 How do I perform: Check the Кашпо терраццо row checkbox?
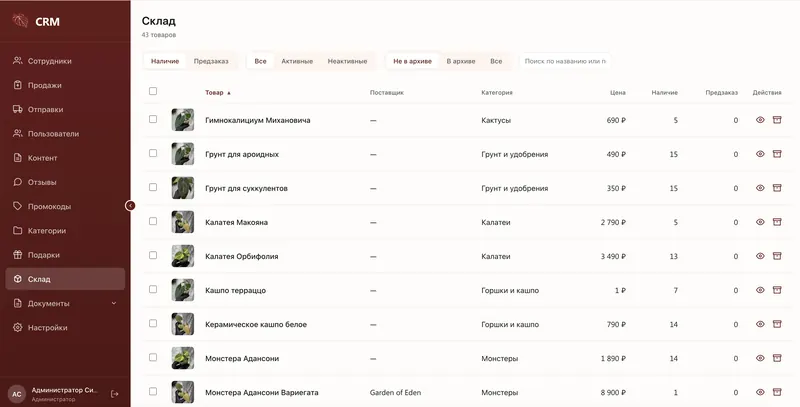[153, 289]
